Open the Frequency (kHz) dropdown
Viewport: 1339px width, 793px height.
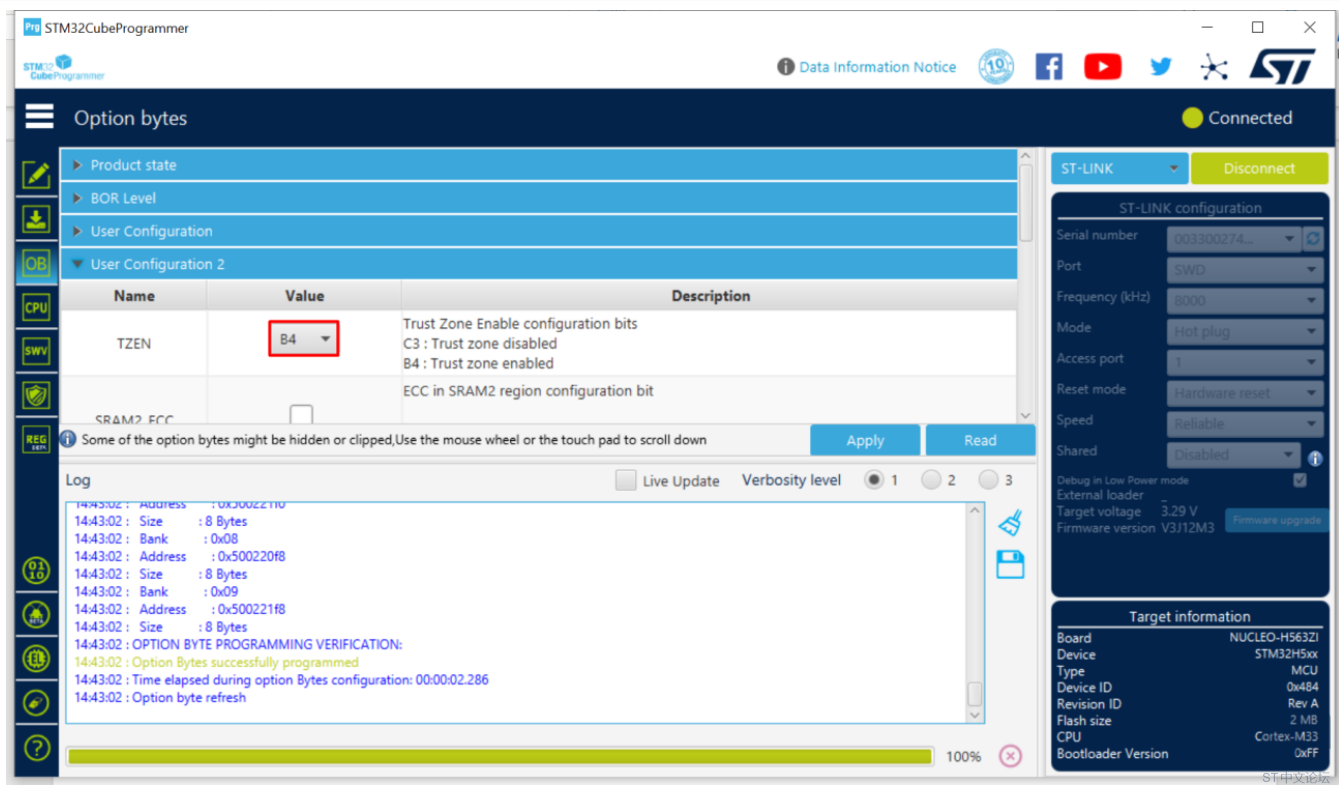pos(1245,300)
